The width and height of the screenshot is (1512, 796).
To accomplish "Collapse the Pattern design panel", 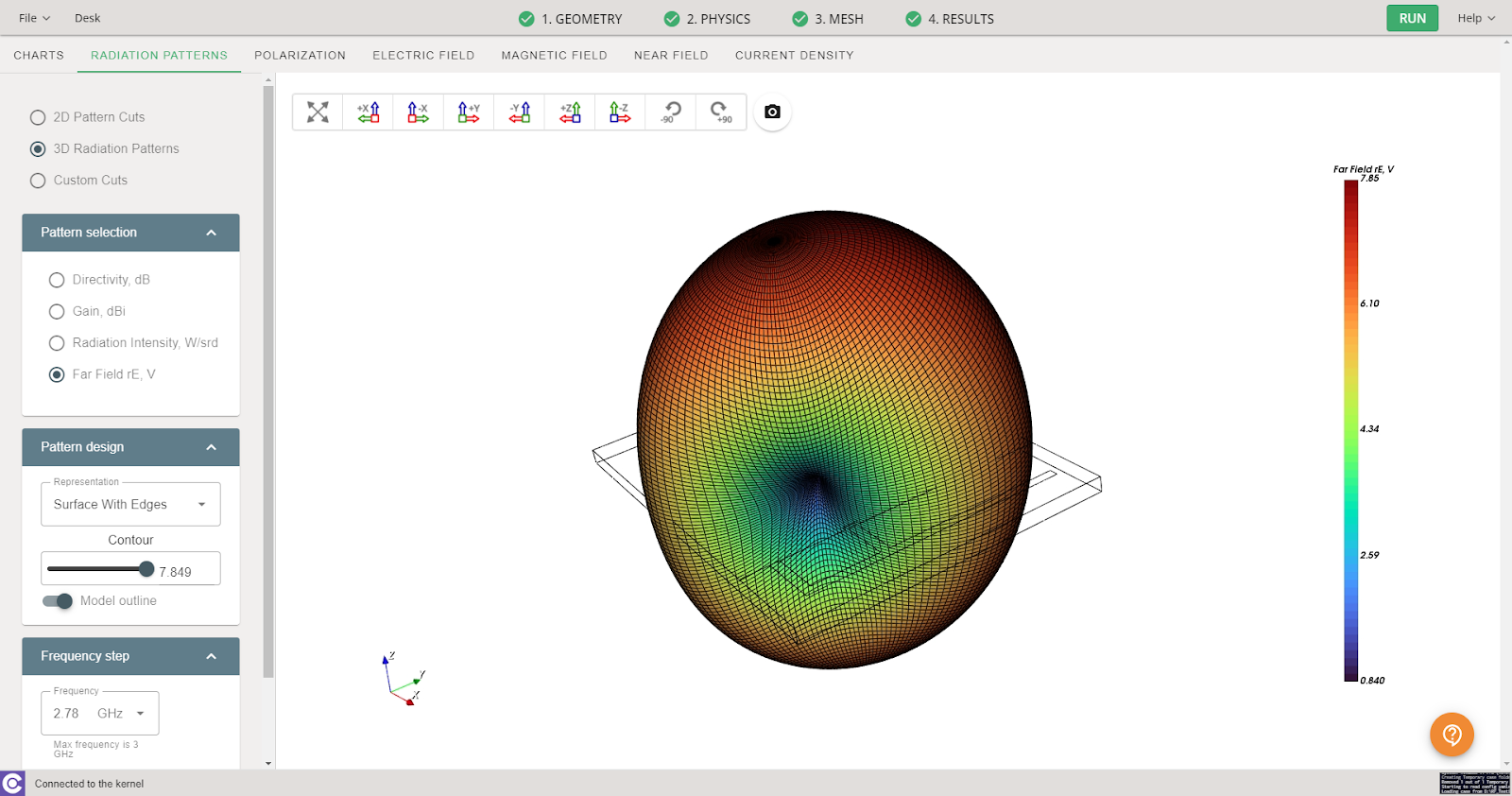I will 212,447.
